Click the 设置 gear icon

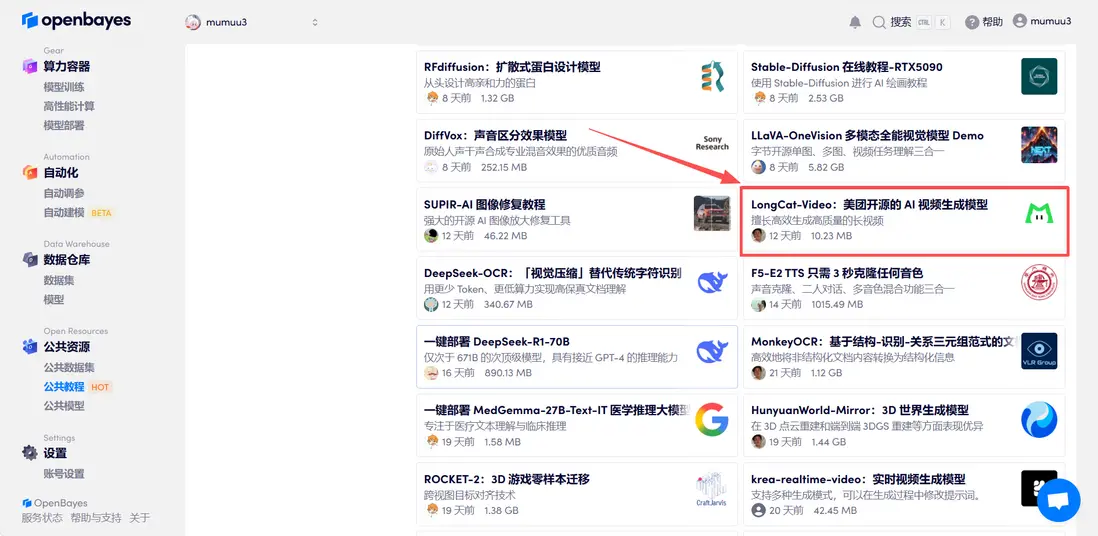click(x=29, y=453)
